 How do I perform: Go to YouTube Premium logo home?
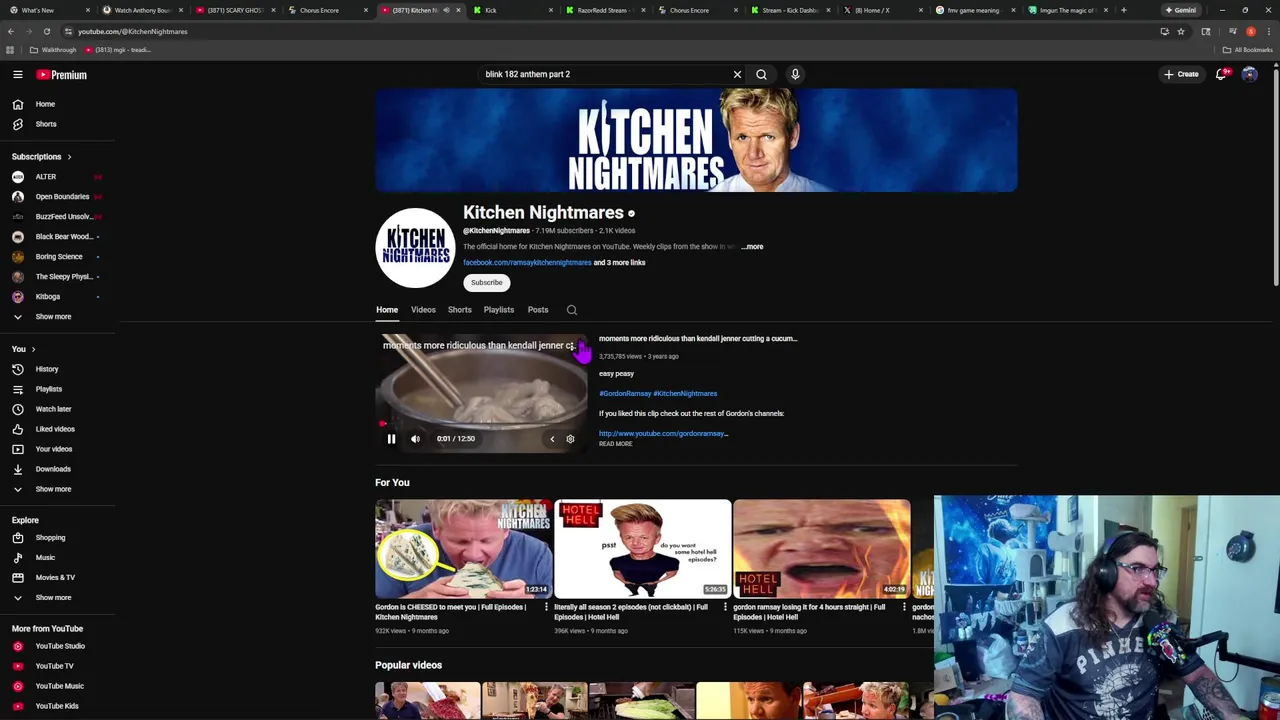62,75
